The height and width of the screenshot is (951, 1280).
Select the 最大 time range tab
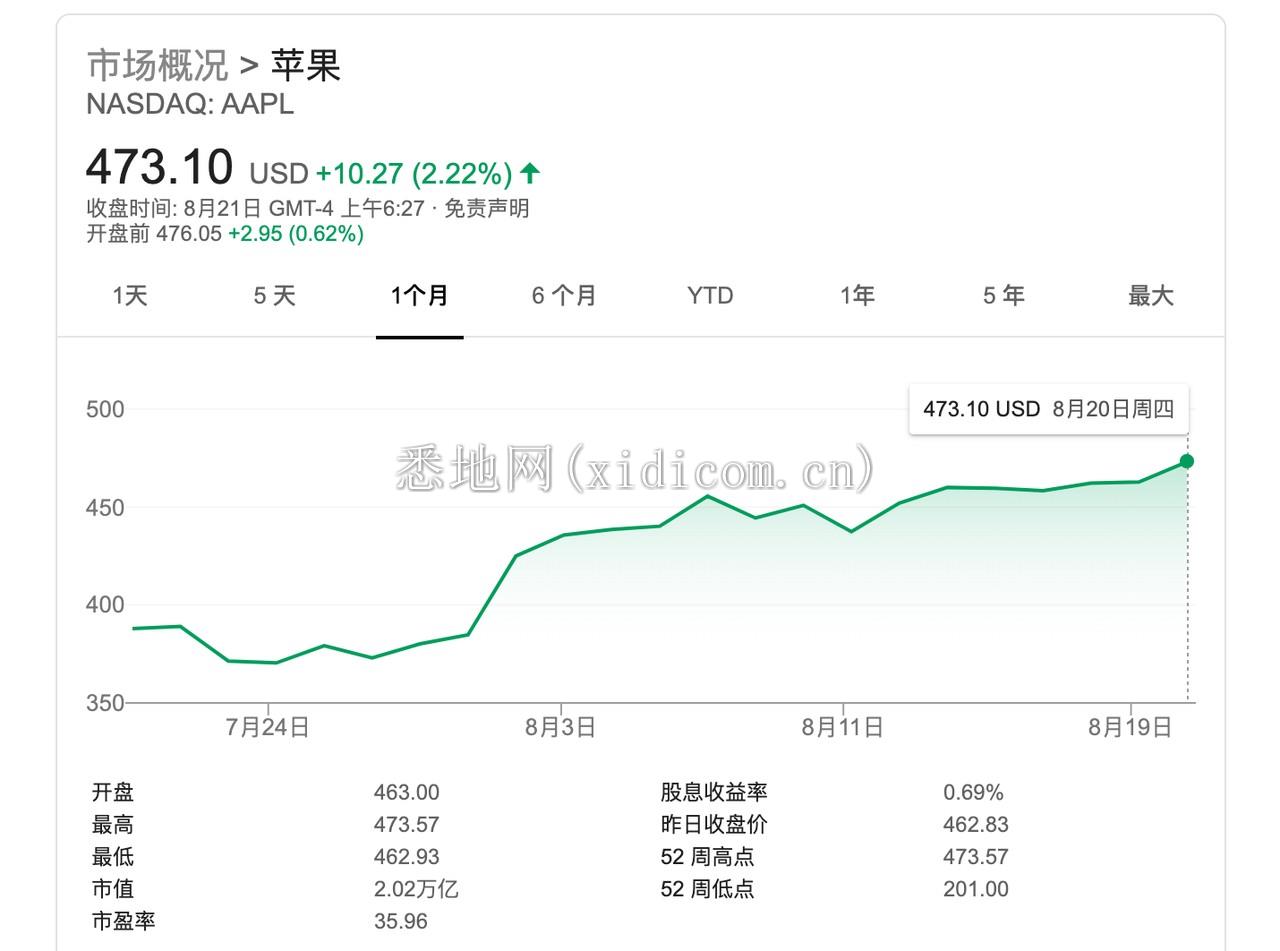(x=1150, y=296)
